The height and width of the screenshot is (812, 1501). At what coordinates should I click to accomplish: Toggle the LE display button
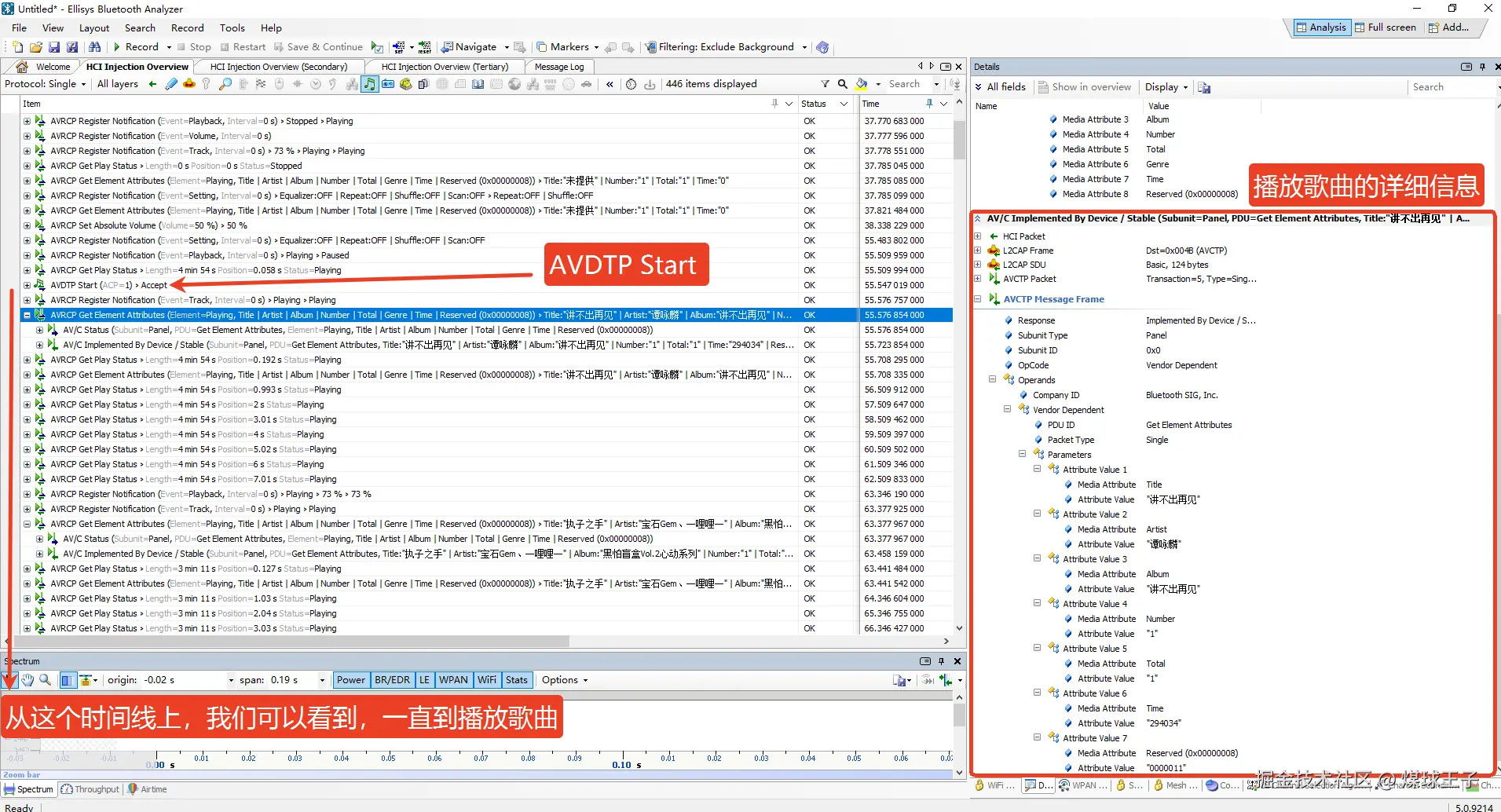pyautogui.click(x=424, y=680)
